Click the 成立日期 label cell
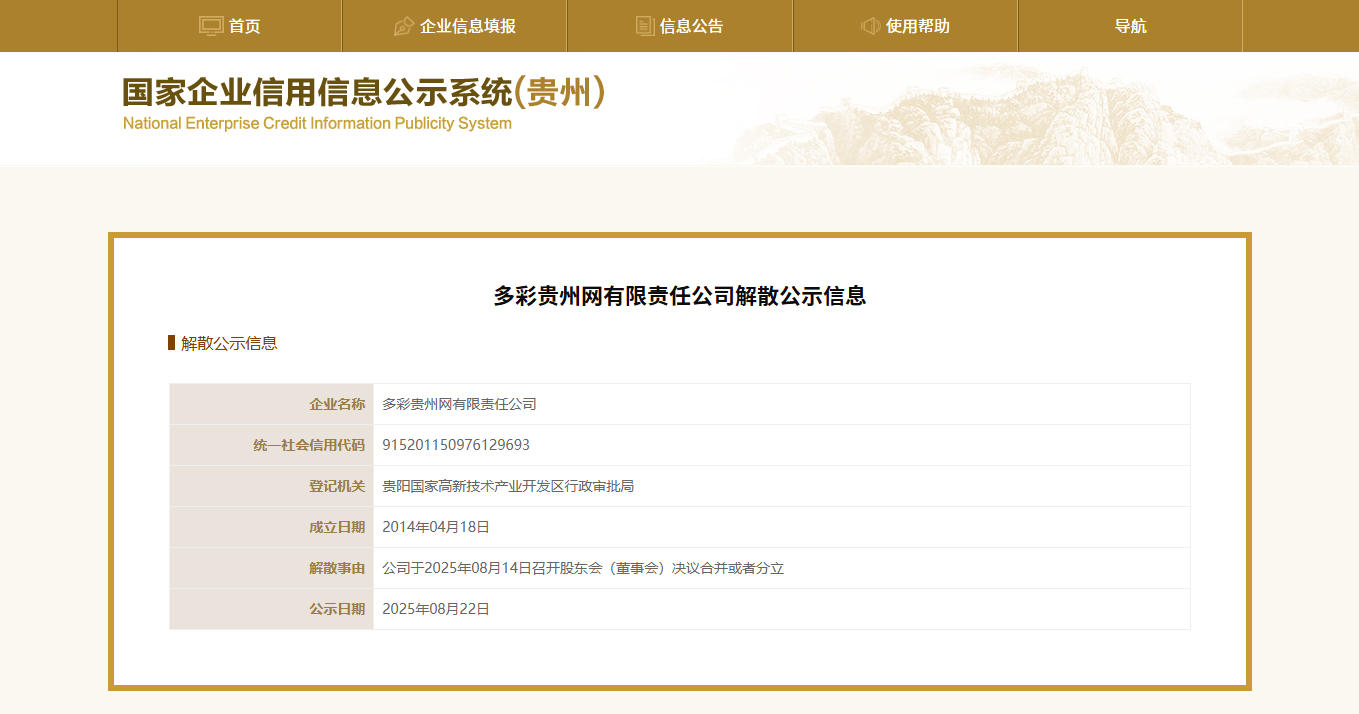Viewport: 1359px width, 714px height. (x=272, y=527)
